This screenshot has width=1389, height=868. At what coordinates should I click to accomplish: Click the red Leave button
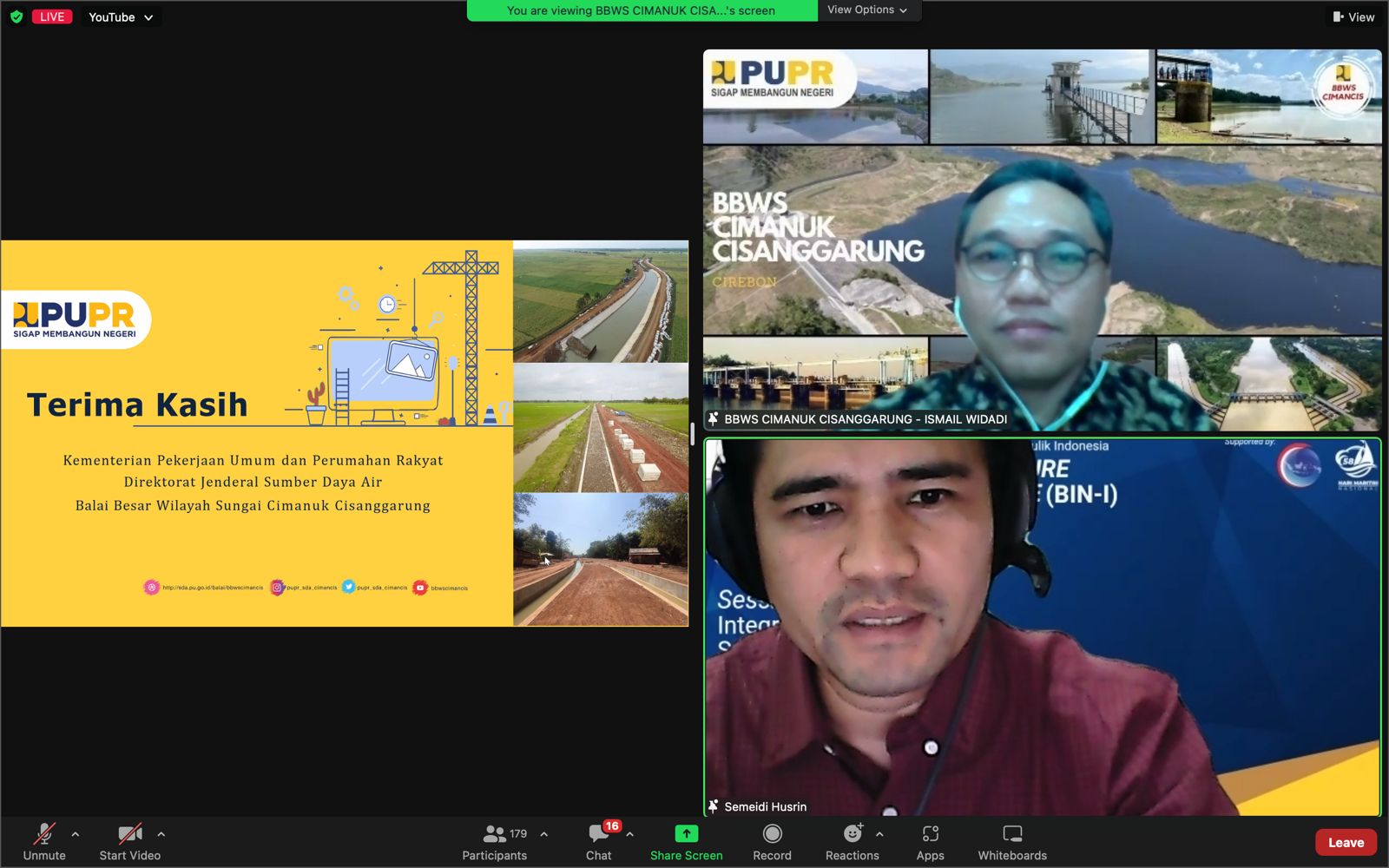tap(1346, 842)
